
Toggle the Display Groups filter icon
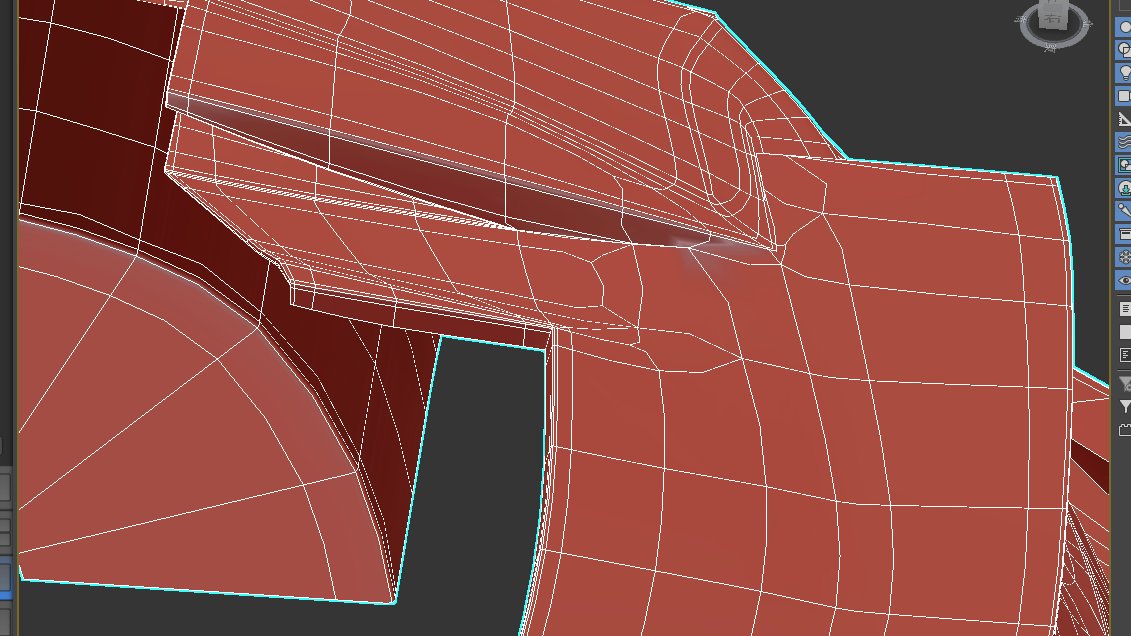click(x=1124, y=165)
